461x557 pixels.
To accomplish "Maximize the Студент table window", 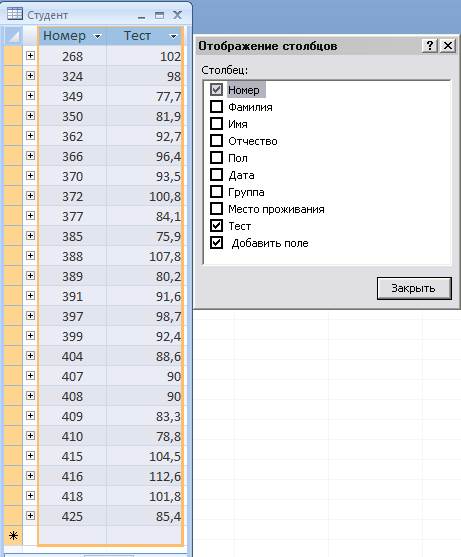I will tap(159, 15).
